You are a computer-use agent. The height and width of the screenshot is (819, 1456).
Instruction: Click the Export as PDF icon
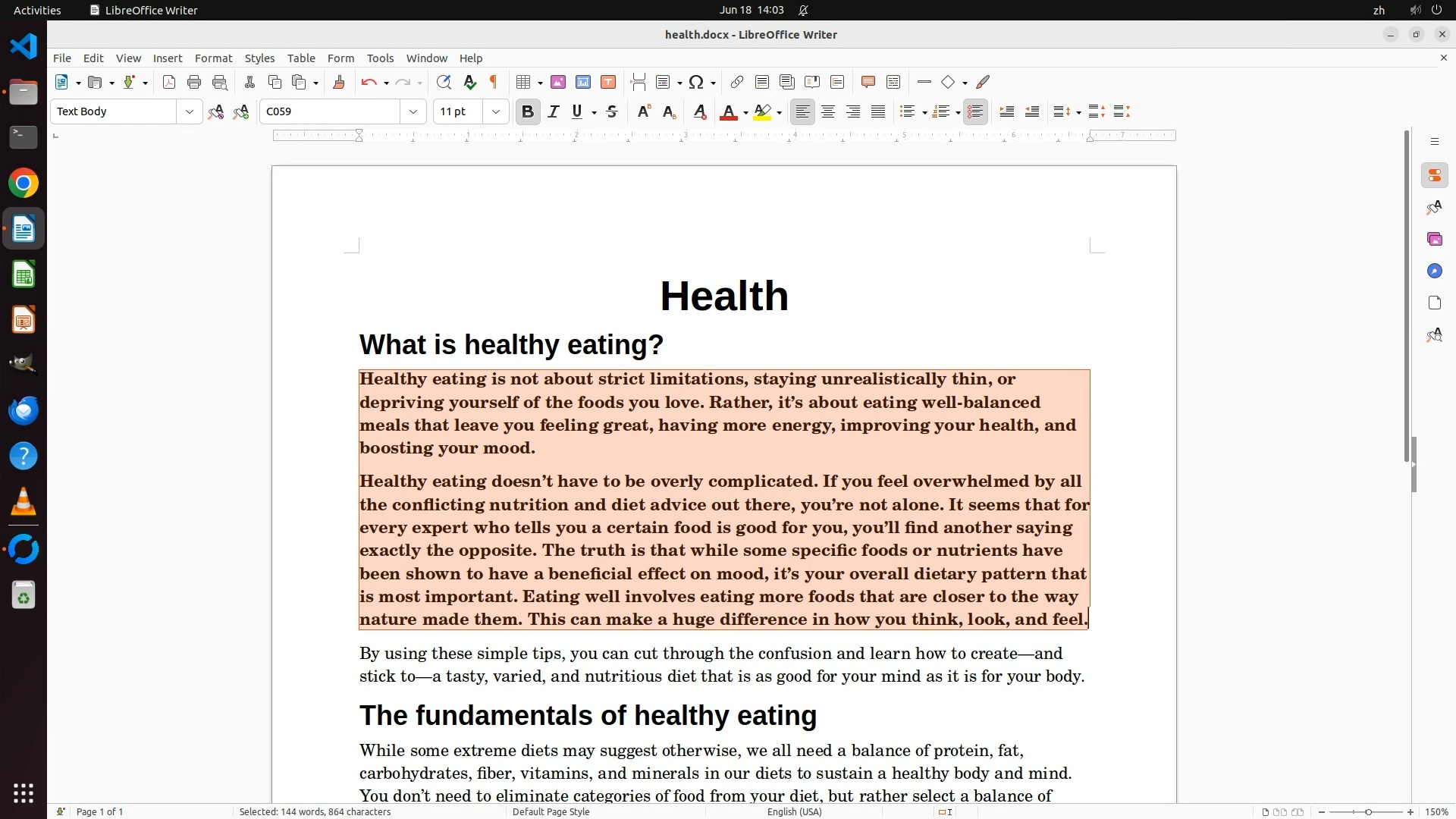(169, 83)
